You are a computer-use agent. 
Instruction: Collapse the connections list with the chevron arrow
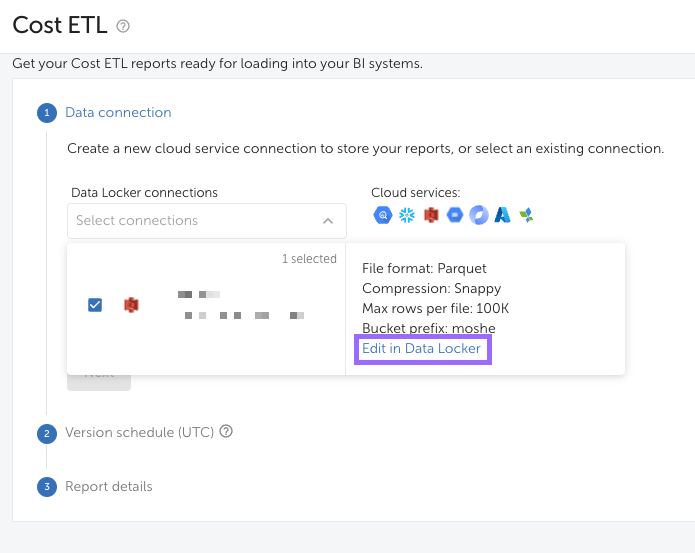[x=328, y=221]
